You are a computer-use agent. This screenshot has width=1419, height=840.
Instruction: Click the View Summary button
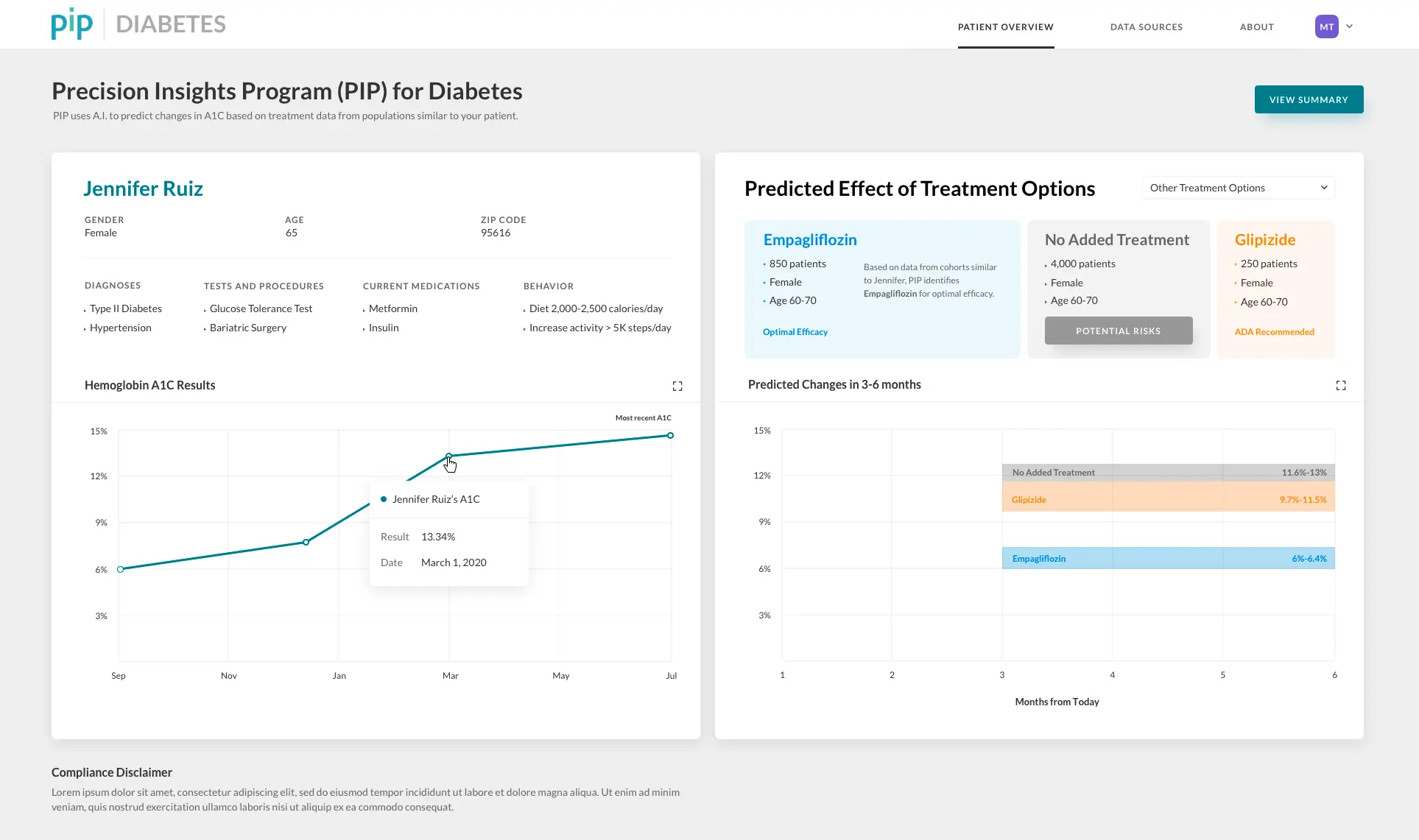(x=1309, y=99)
